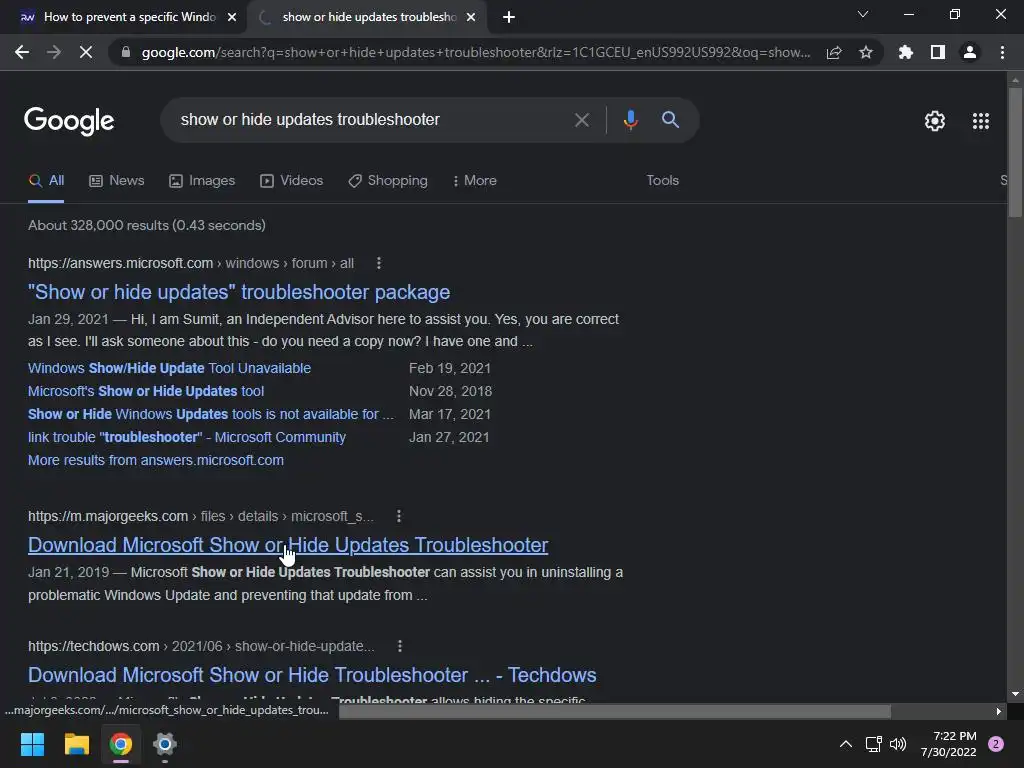Open '"Show or hide updates" troubleshooter package' result

[239, 292]
